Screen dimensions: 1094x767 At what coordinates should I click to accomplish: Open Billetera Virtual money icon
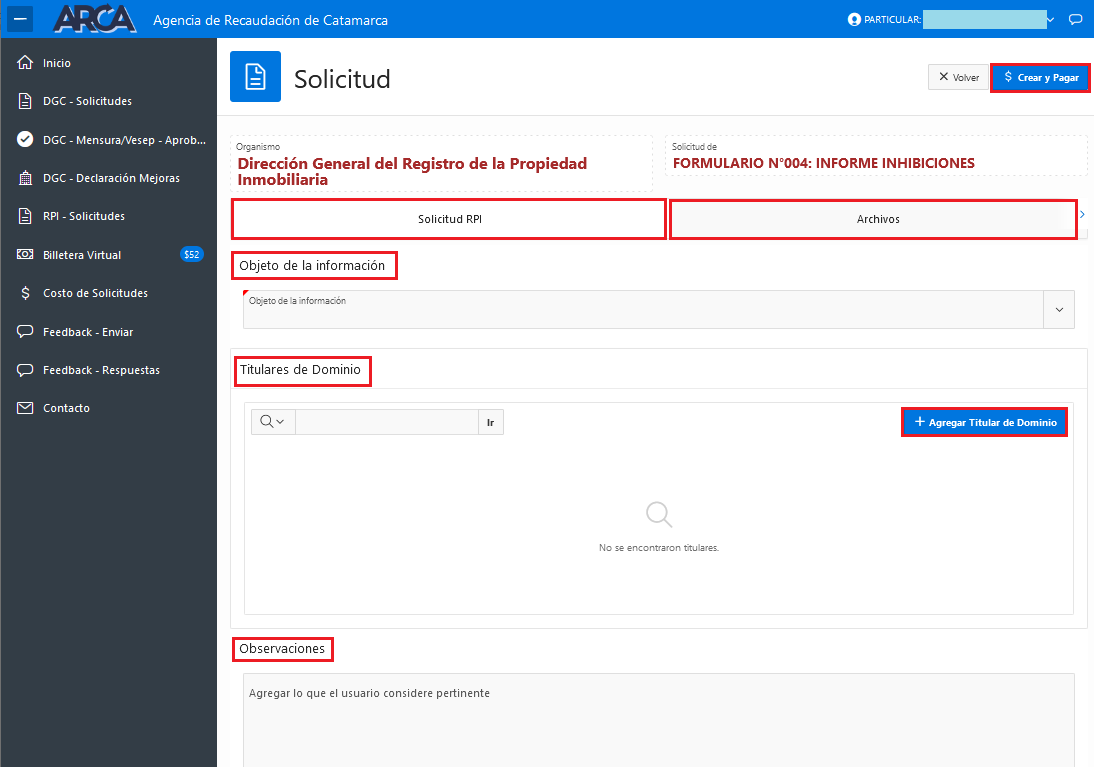25,254
